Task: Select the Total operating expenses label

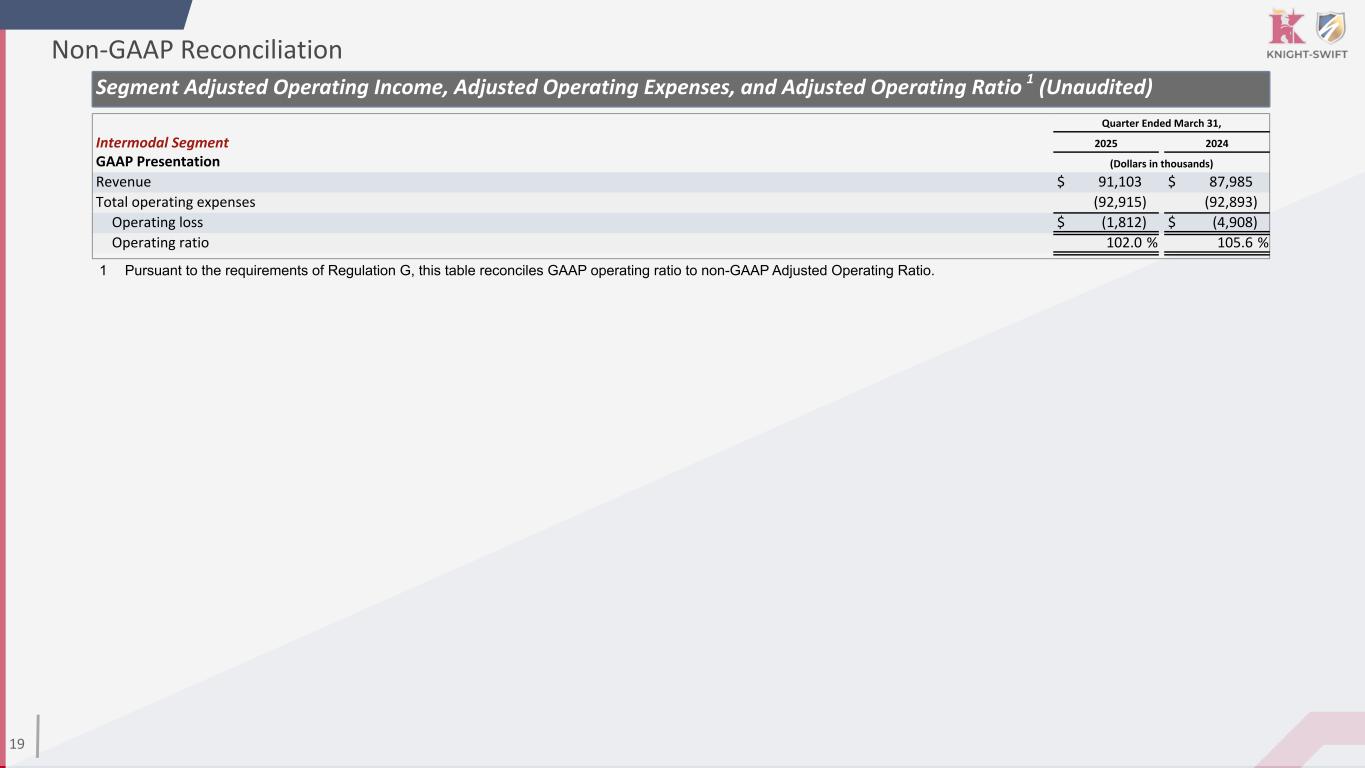Action: (x=175, y=202)
